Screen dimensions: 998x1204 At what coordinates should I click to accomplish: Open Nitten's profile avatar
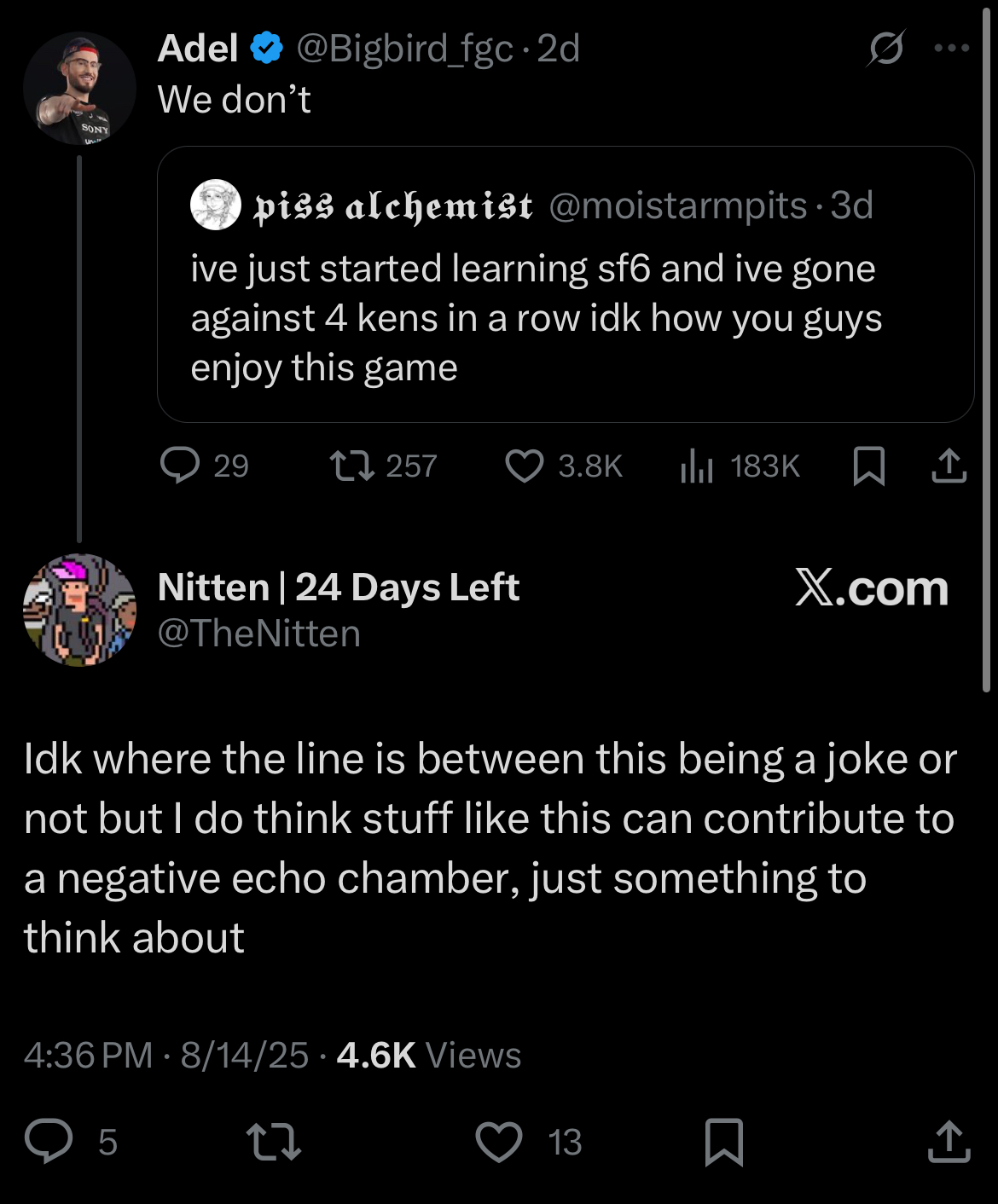(x=79, y=610)
